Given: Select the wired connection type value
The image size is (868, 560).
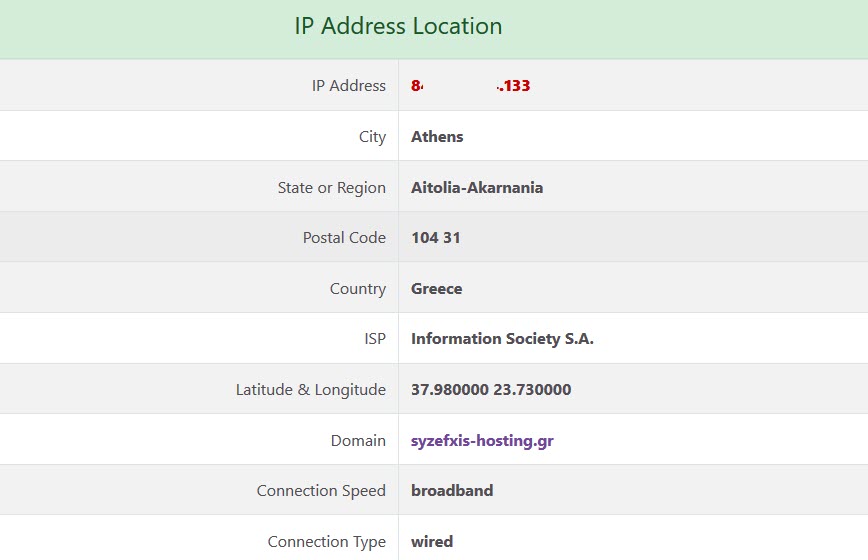Looking at the screenshot, I should tap(432, 542).
